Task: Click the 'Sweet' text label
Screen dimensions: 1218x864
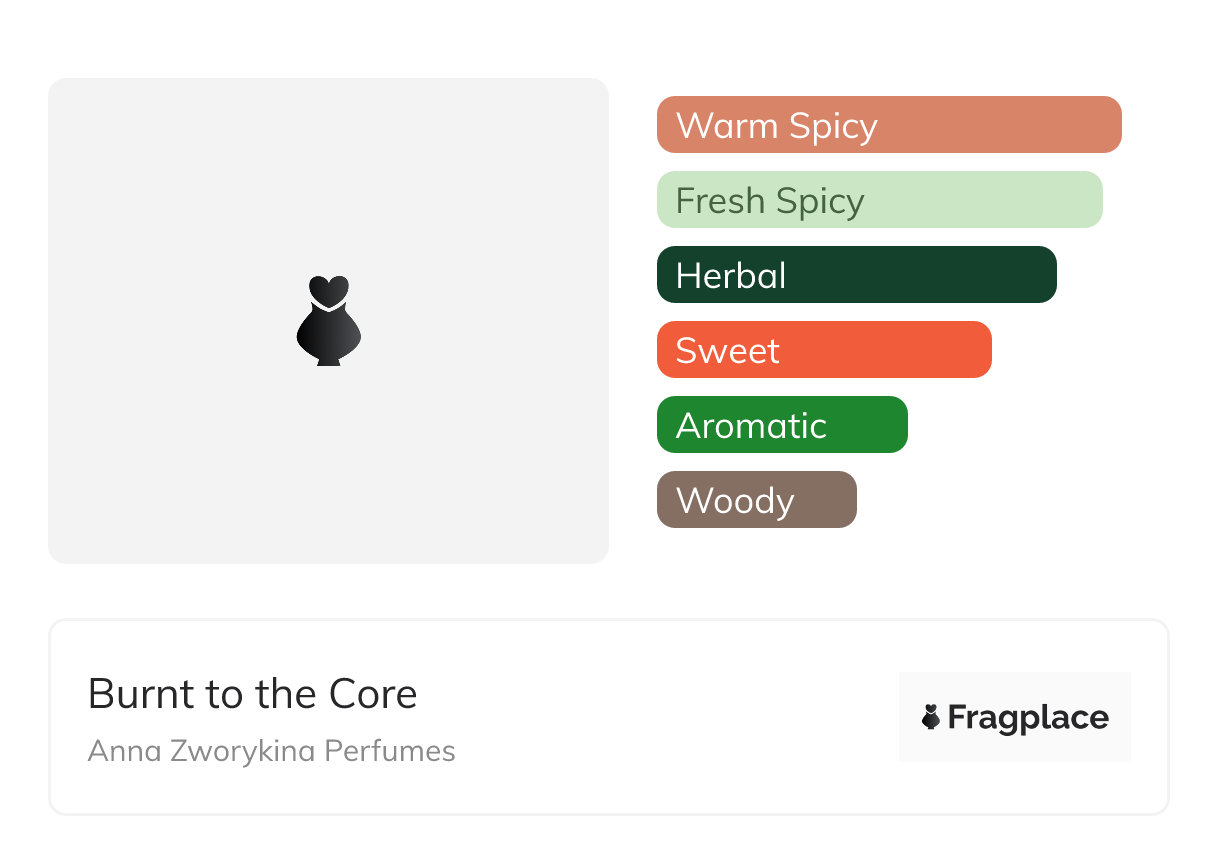Action: point(727,351)
